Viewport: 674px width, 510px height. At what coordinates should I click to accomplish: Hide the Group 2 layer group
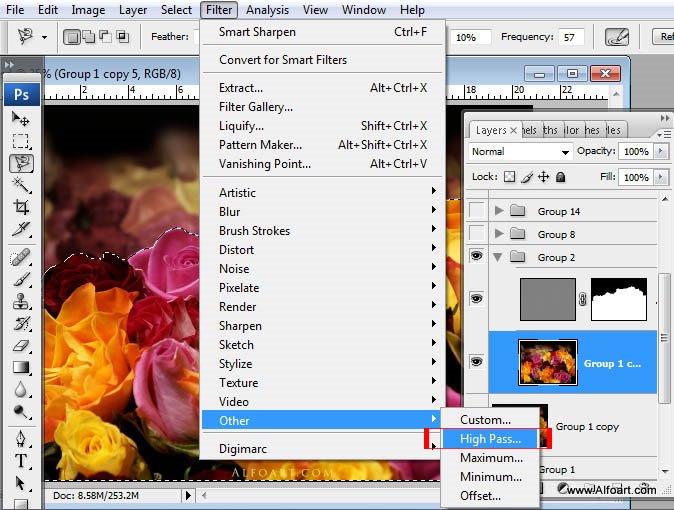(x=477, y=257)
